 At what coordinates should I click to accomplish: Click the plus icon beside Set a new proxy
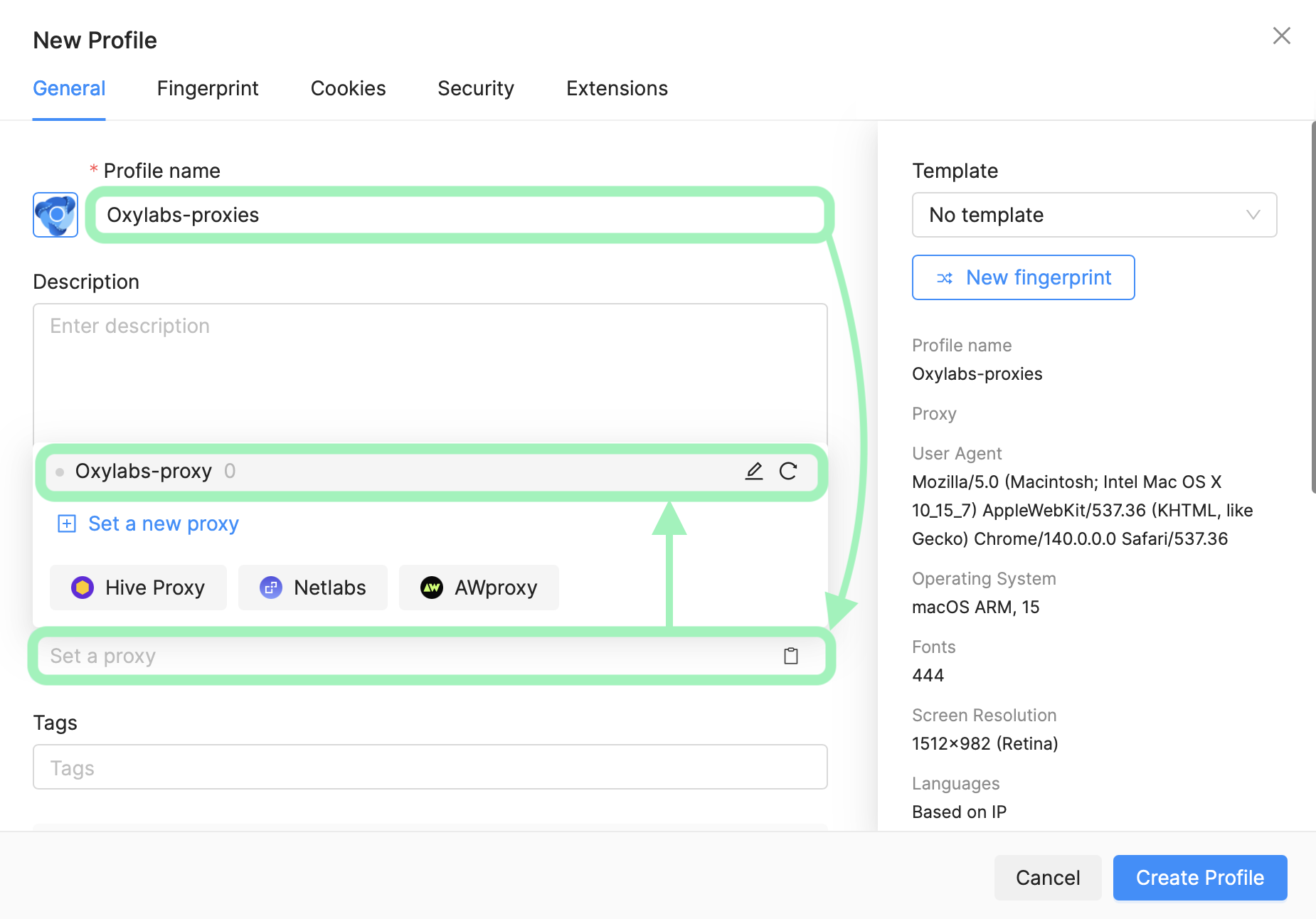67,524
